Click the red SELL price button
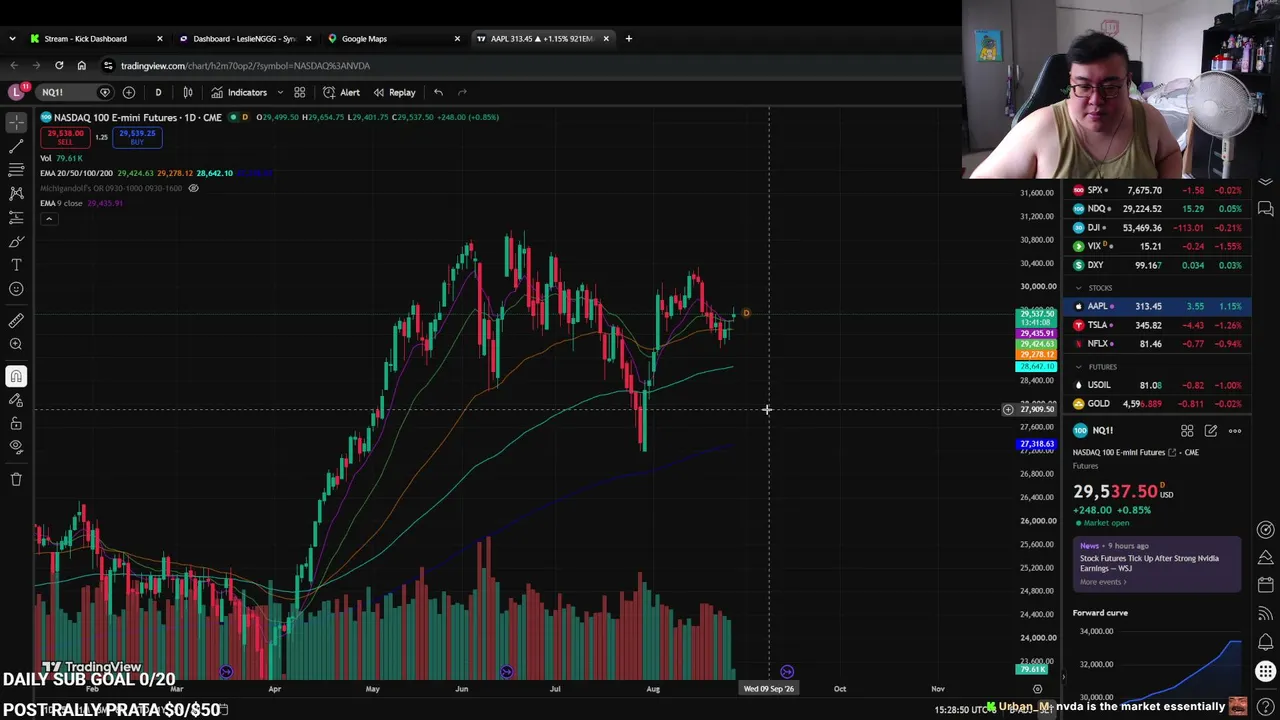1280x720 pixels. [65, 137]
